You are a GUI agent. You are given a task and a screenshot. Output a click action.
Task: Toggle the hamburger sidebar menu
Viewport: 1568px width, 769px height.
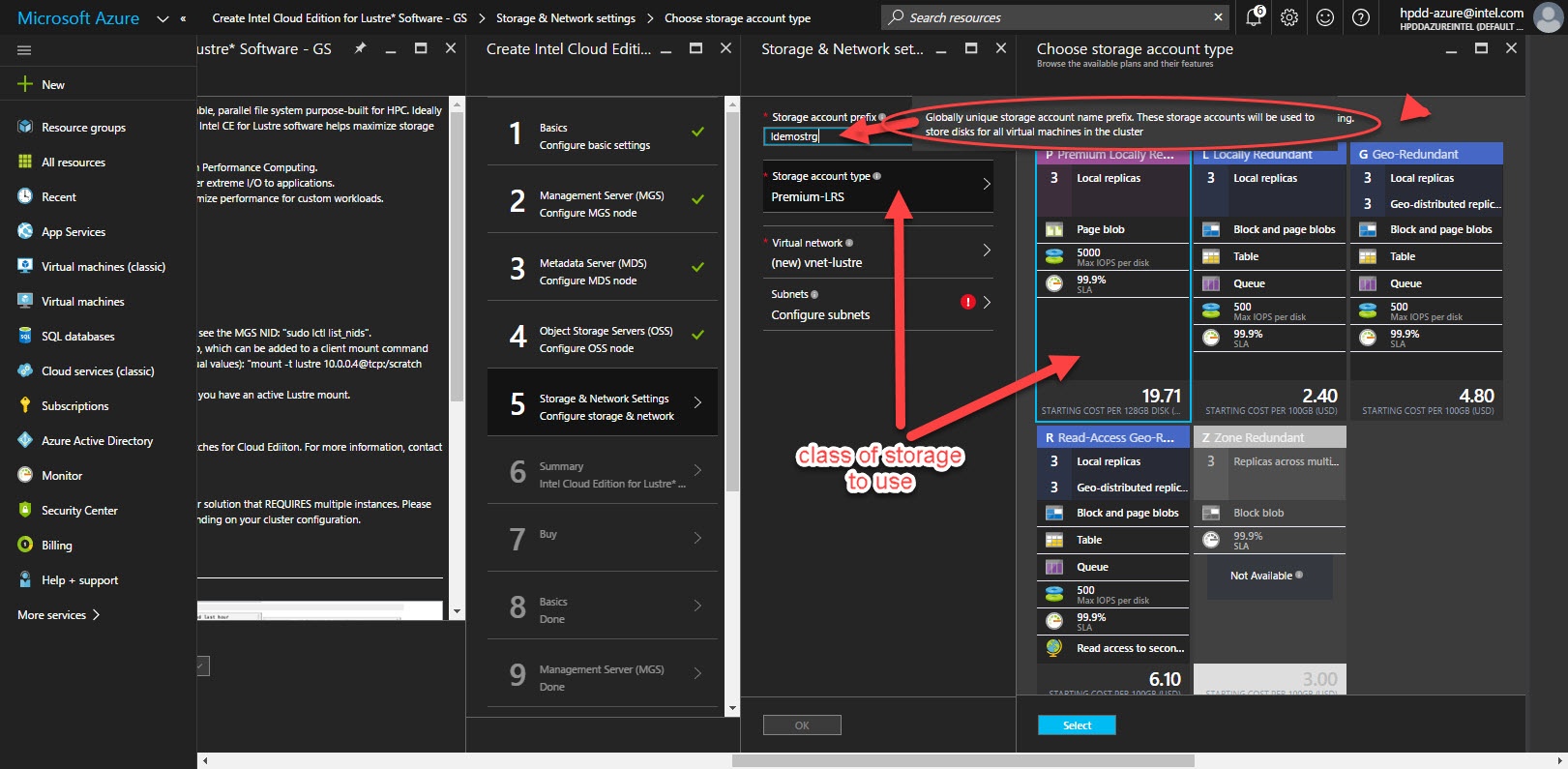click(24, 50)
